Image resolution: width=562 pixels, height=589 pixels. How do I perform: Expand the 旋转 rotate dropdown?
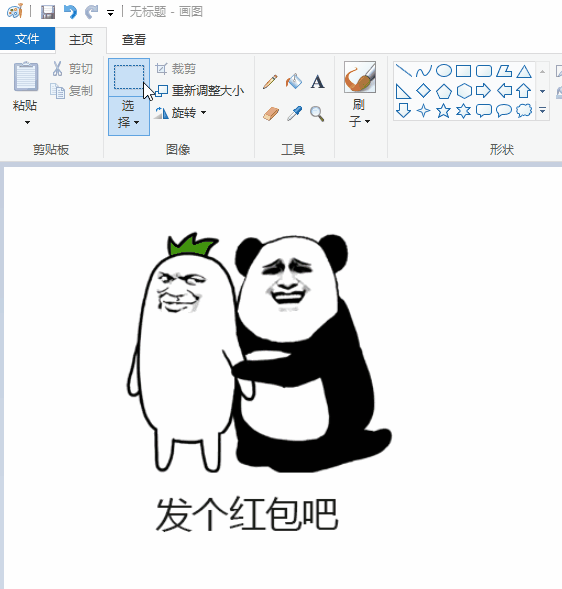coord(181,112)
